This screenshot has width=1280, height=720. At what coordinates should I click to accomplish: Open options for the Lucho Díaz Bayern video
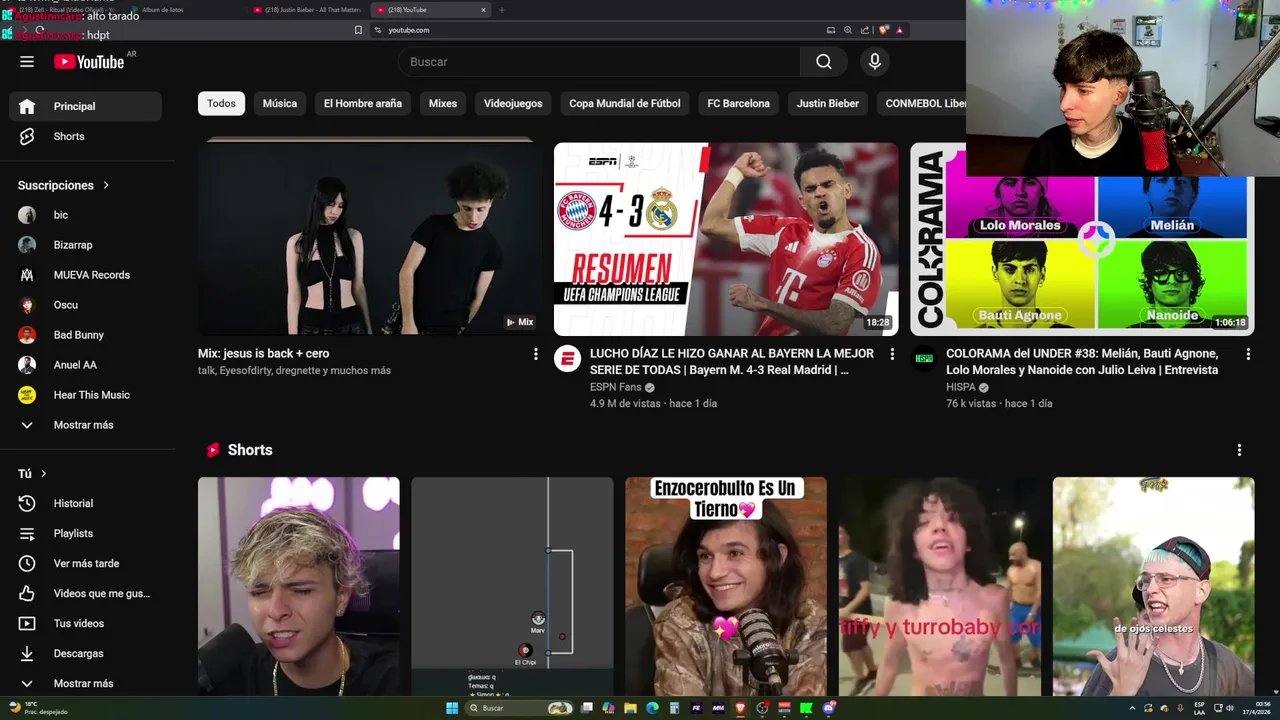click(892, 354)
